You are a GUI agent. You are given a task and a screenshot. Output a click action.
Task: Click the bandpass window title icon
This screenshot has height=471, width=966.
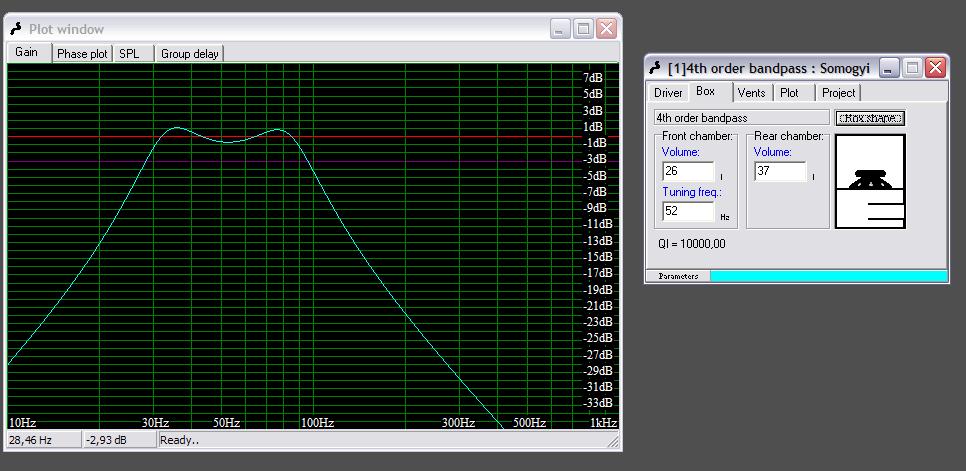[x=656, y=68]
